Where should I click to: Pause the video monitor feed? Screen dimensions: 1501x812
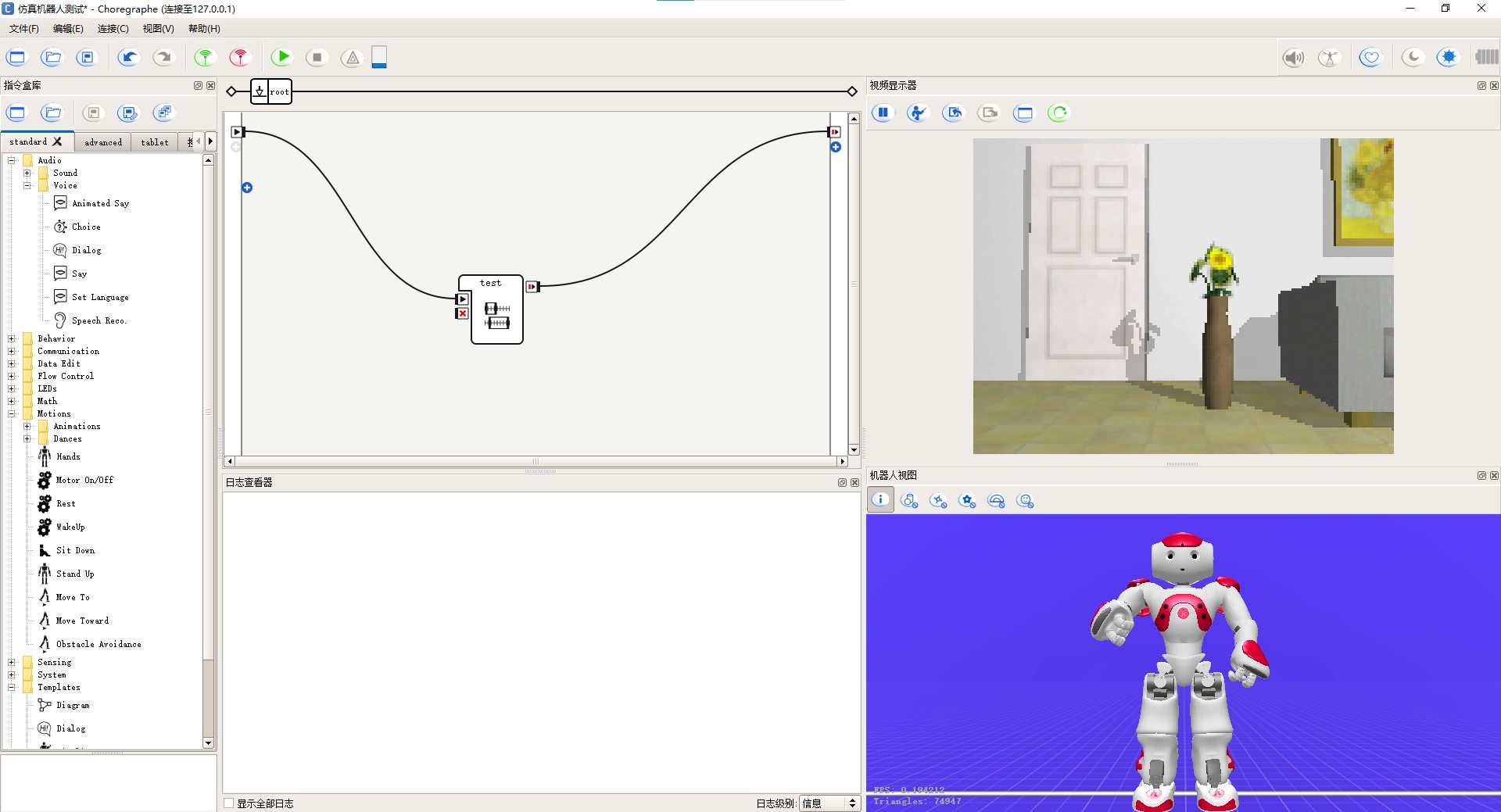(883, 113)
